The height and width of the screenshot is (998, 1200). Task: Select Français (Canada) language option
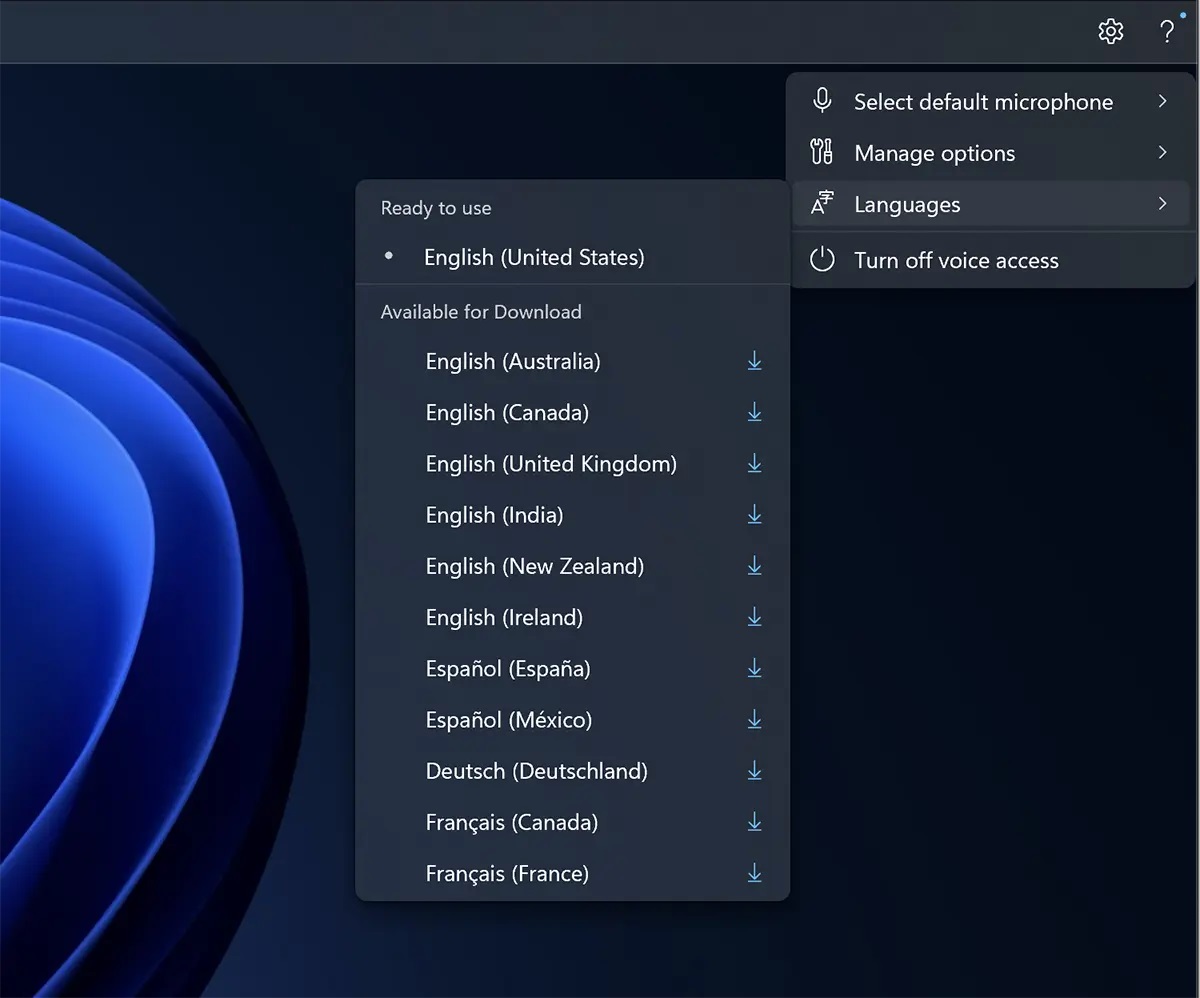click(511, 822)
